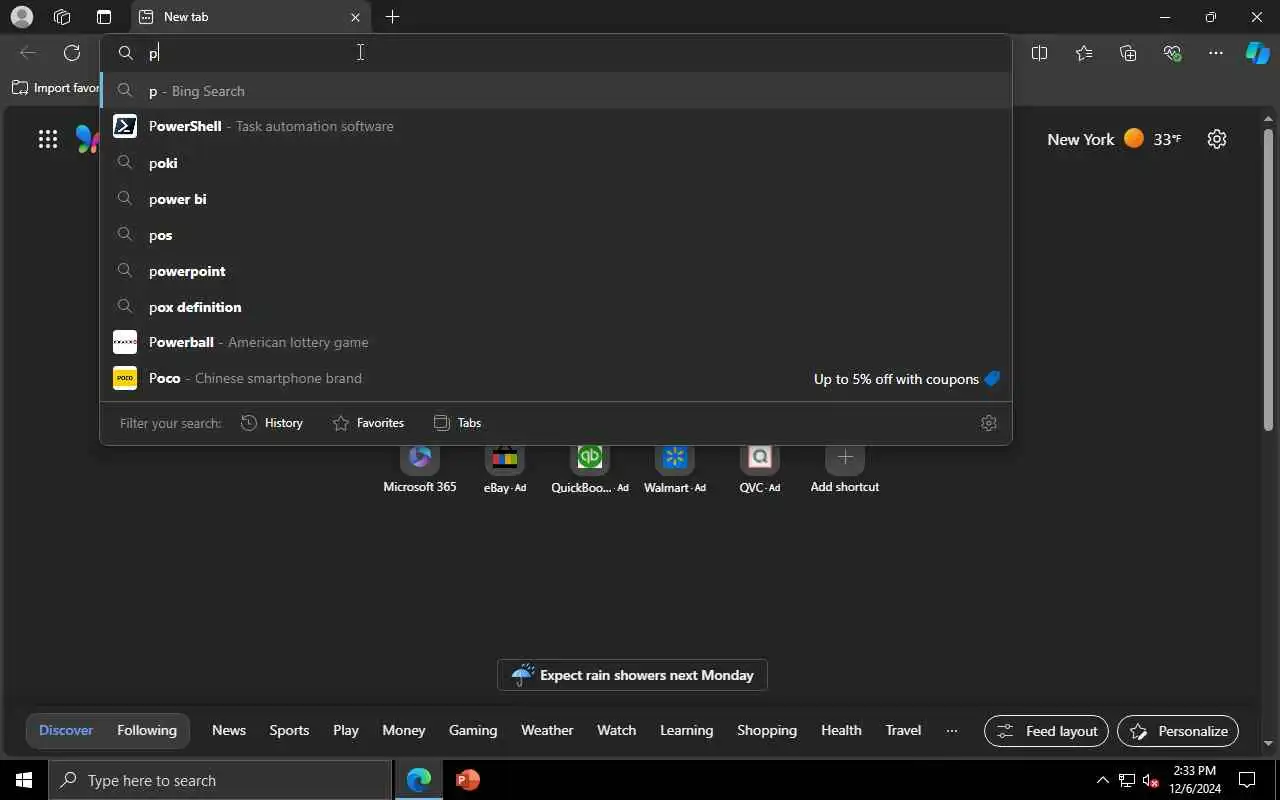
Task: Open Windows Start menu
Action: [24, 780]
